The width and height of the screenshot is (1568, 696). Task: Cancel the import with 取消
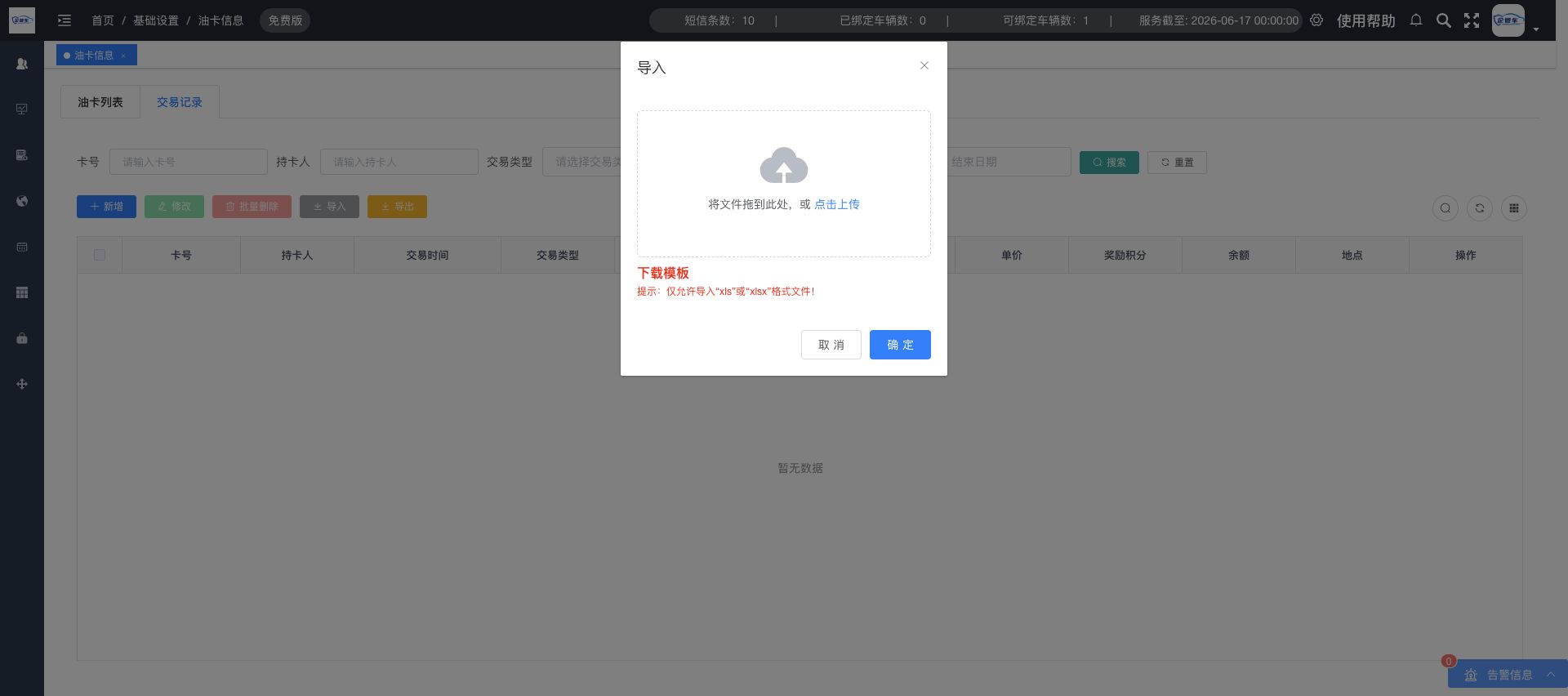pos(831,345)
